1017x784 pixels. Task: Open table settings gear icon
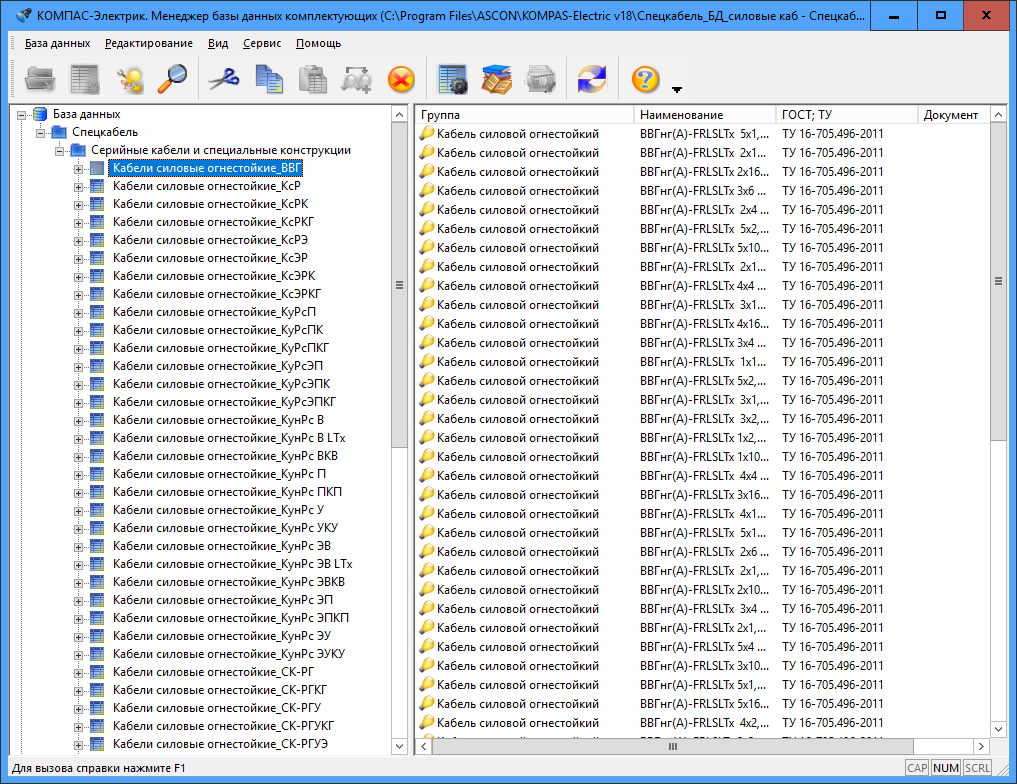(x=453, y=79)
